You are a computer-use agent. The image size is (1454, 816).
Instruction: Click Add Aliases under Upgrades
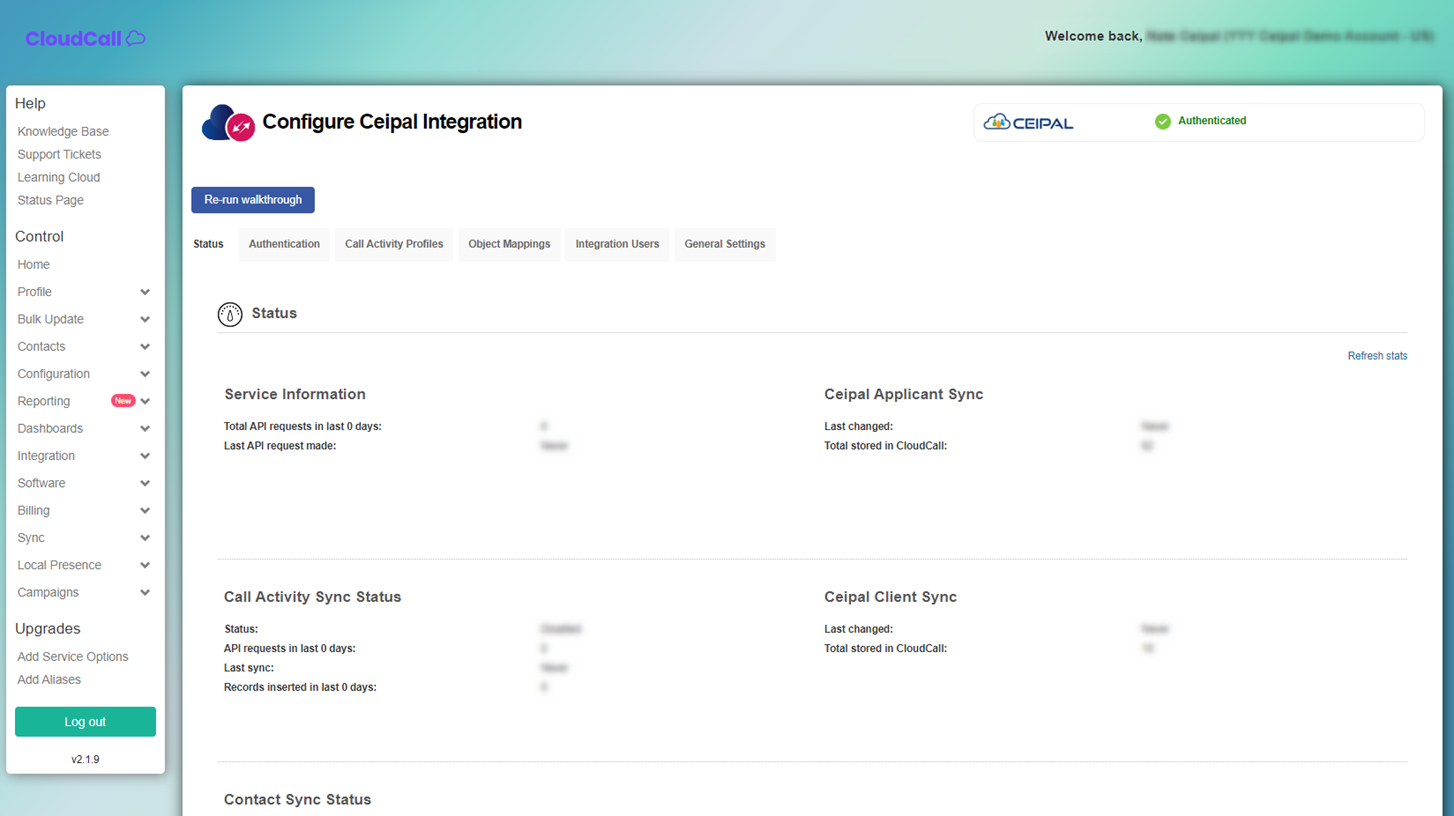pyautogui.click(x=49, y=680)
